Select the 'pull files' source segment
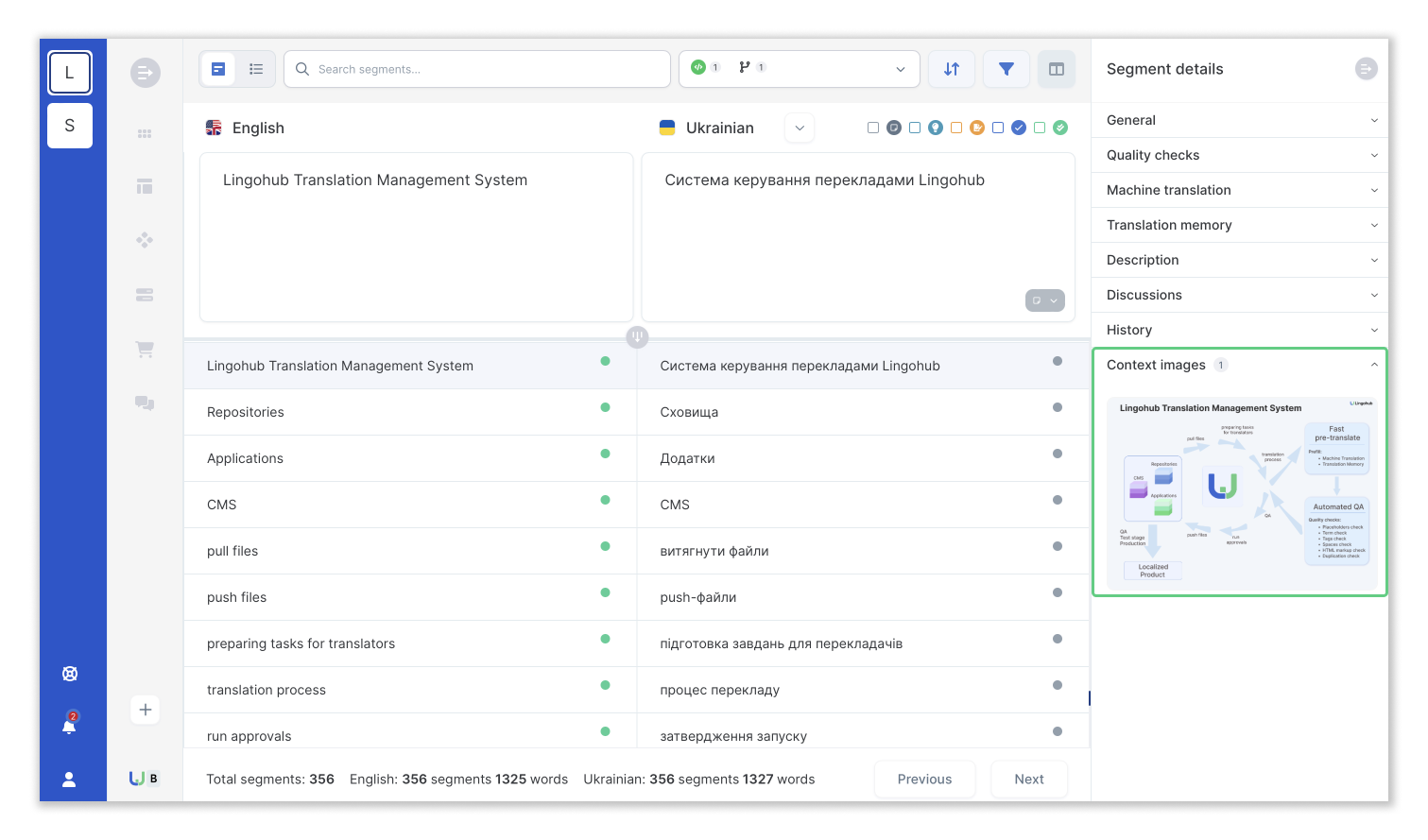The image size is (1428, 840). point(410,551)
